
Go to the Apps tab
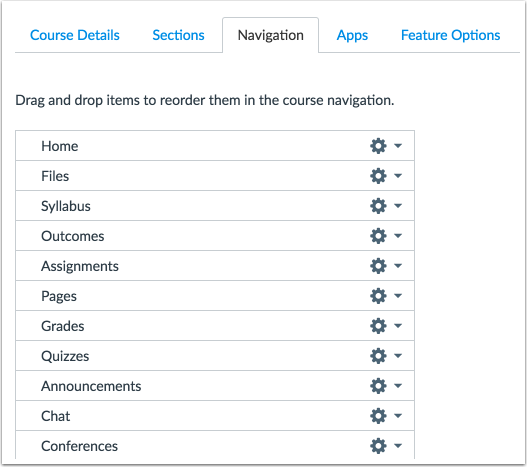[x=352, y=35]
